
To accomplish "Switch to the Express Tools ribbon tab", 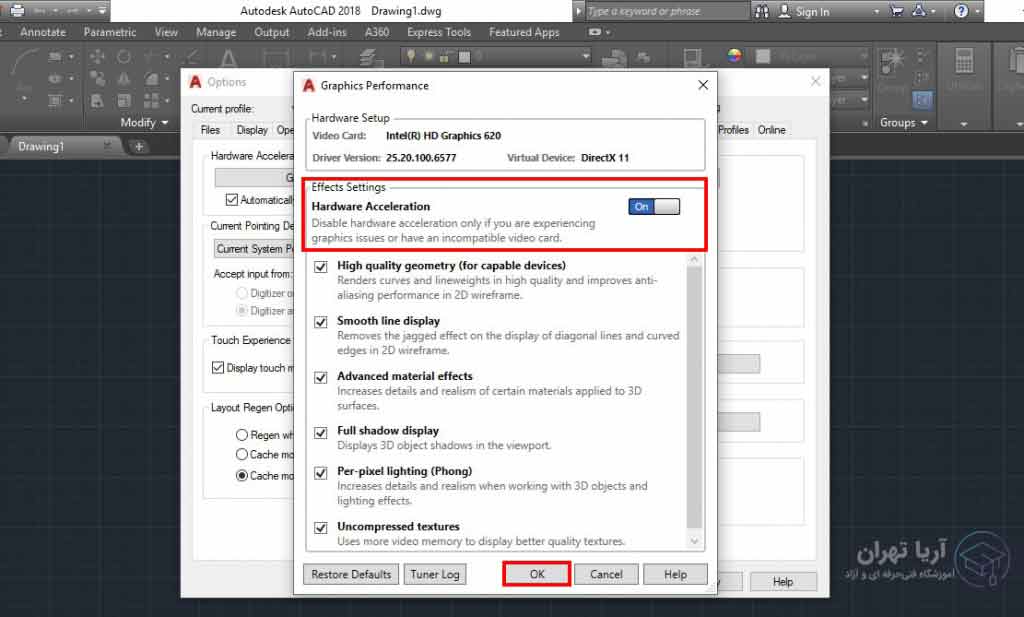I will (438, 32).
